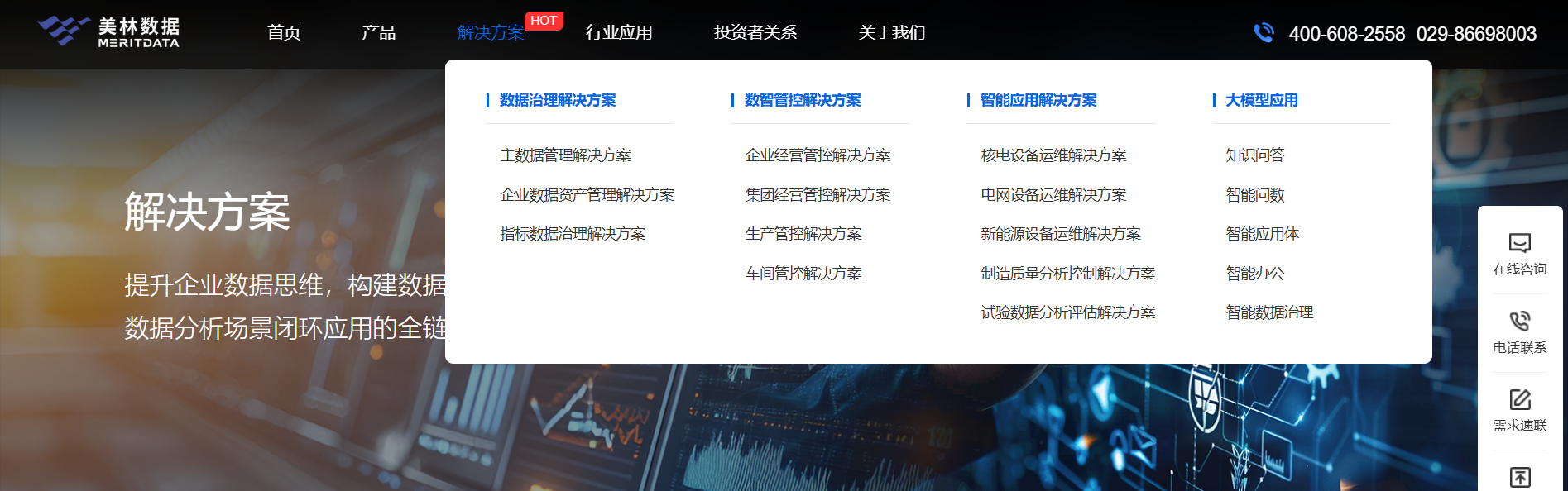
Task: Click the 需求速联 edit icon
Action: [1519, 399]
